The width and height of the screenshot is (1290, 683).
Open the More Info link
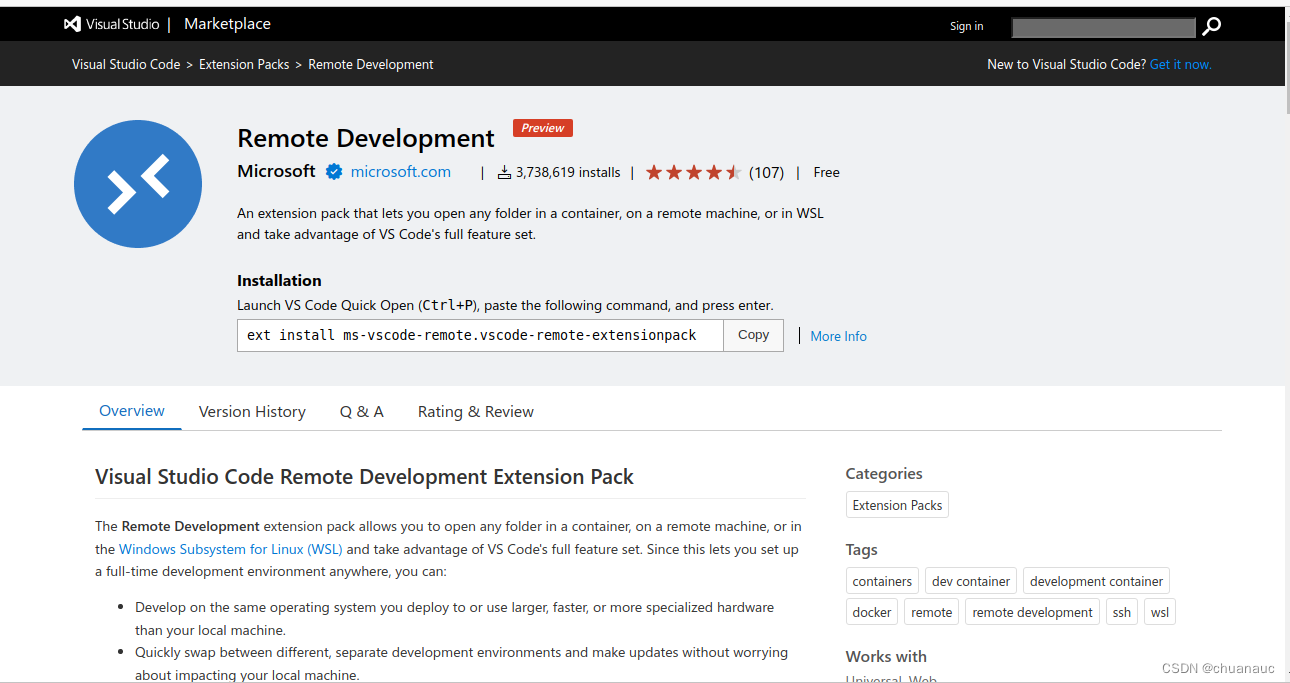[x=838, y=336]
